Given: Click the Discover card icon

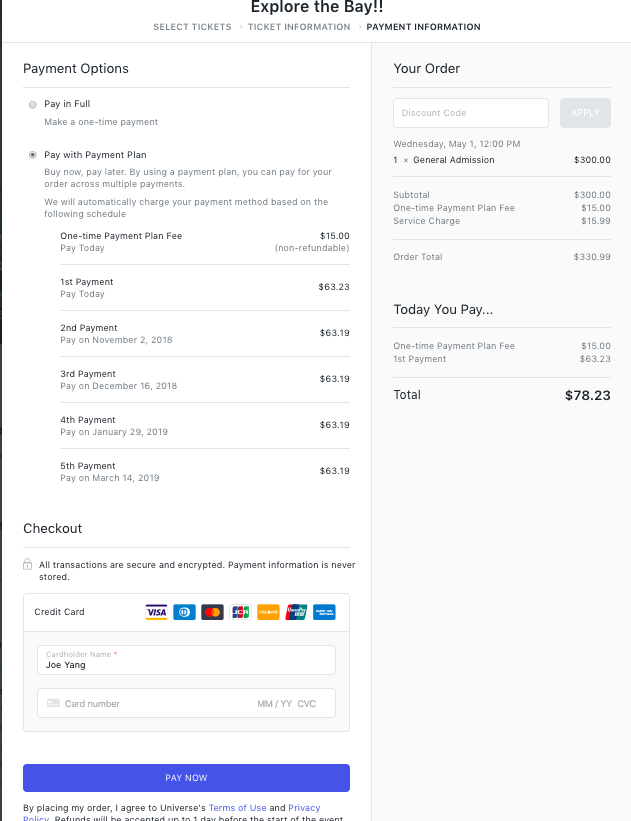Looking at the screenshot, I should click(x=268, y=612).
